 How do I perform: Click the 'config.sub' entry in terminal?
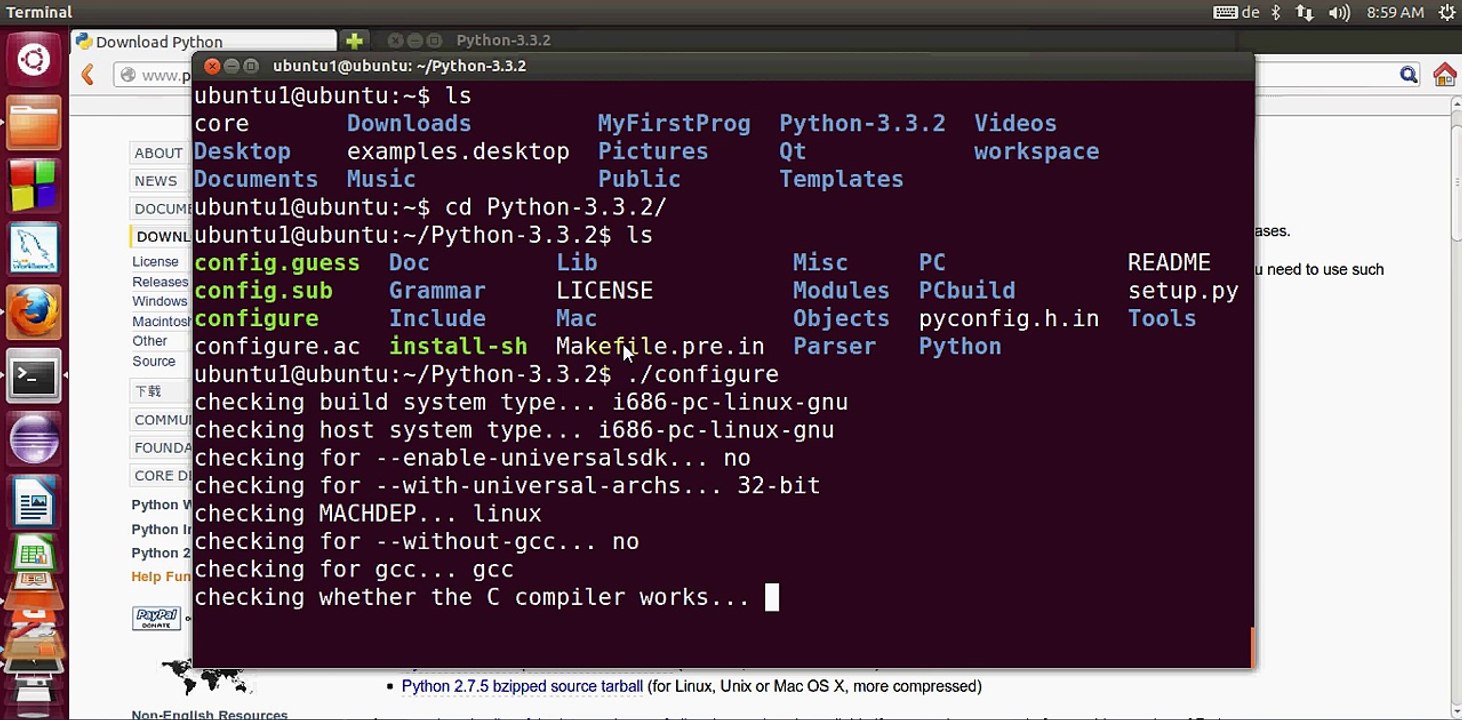tap(263, 291)
